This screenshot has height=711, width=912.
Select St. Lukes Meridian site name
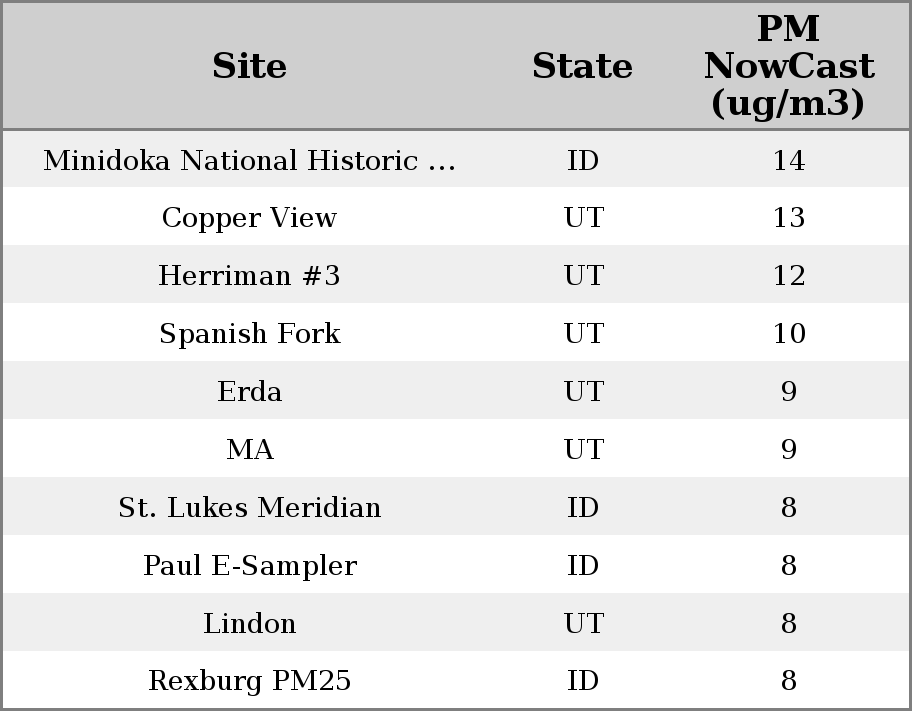click(x=249, y=508)
